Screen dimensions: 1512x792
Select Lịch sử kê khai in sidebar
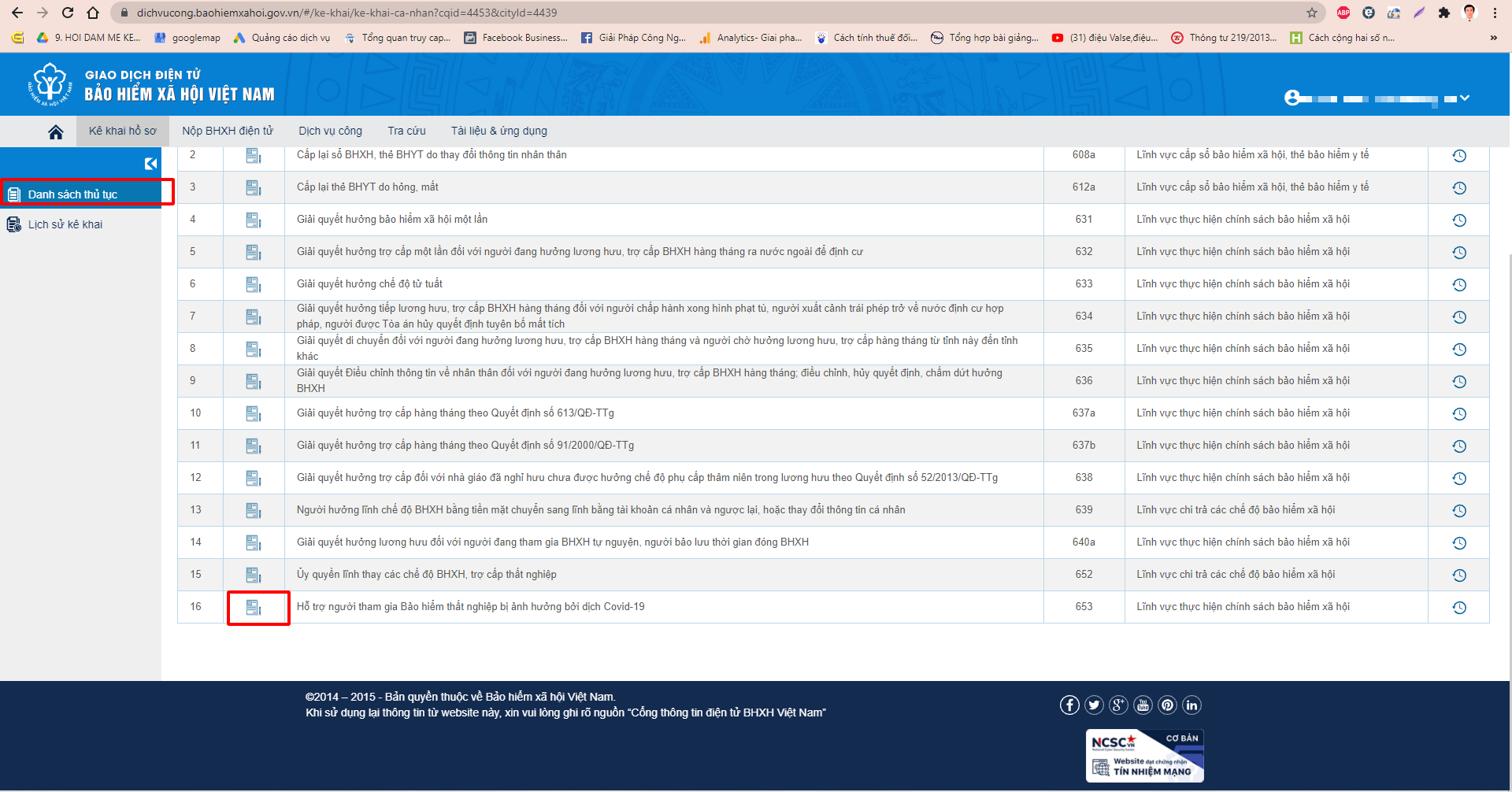(x=65, y=225)
